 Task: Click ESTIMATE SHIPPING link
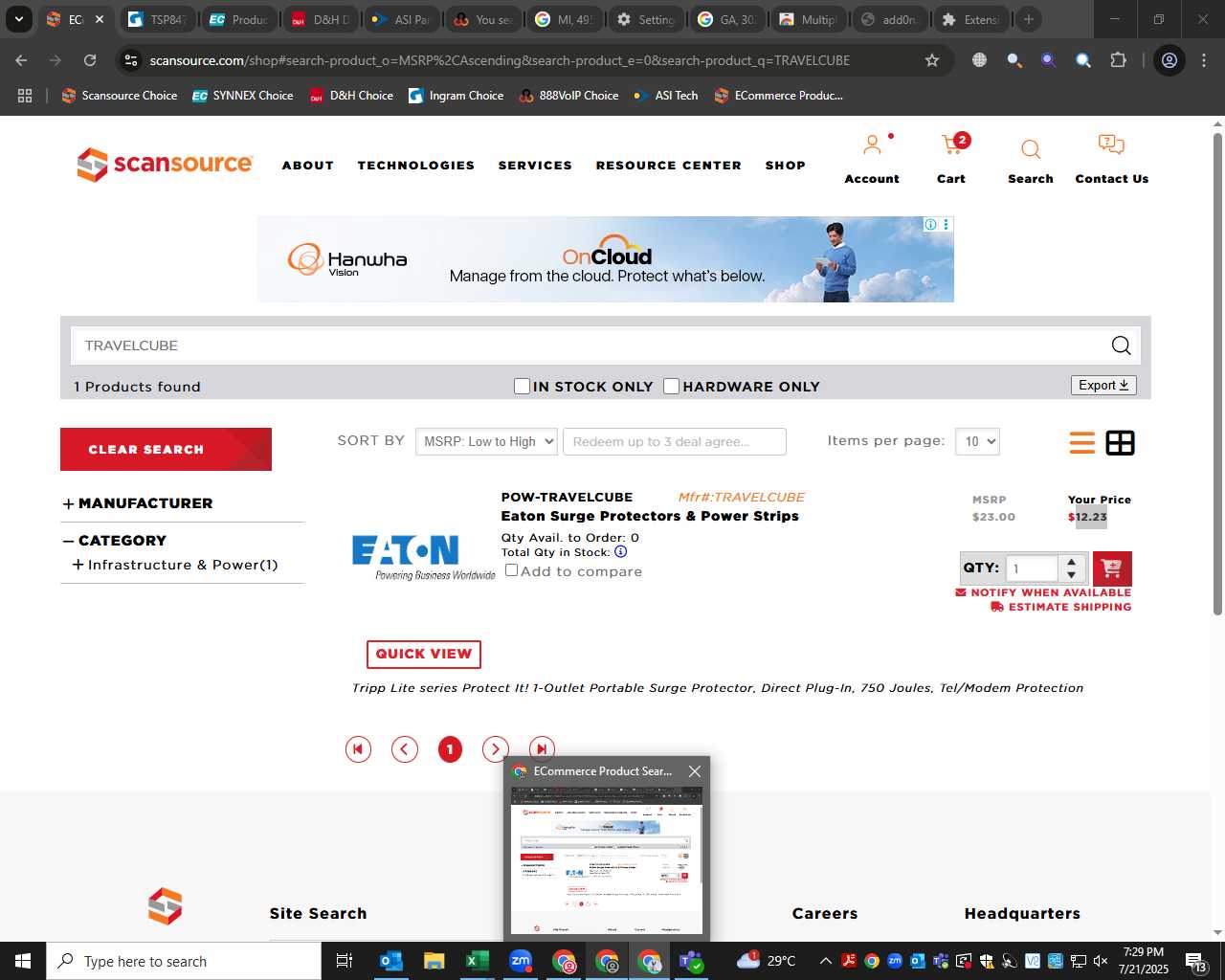1060,607
